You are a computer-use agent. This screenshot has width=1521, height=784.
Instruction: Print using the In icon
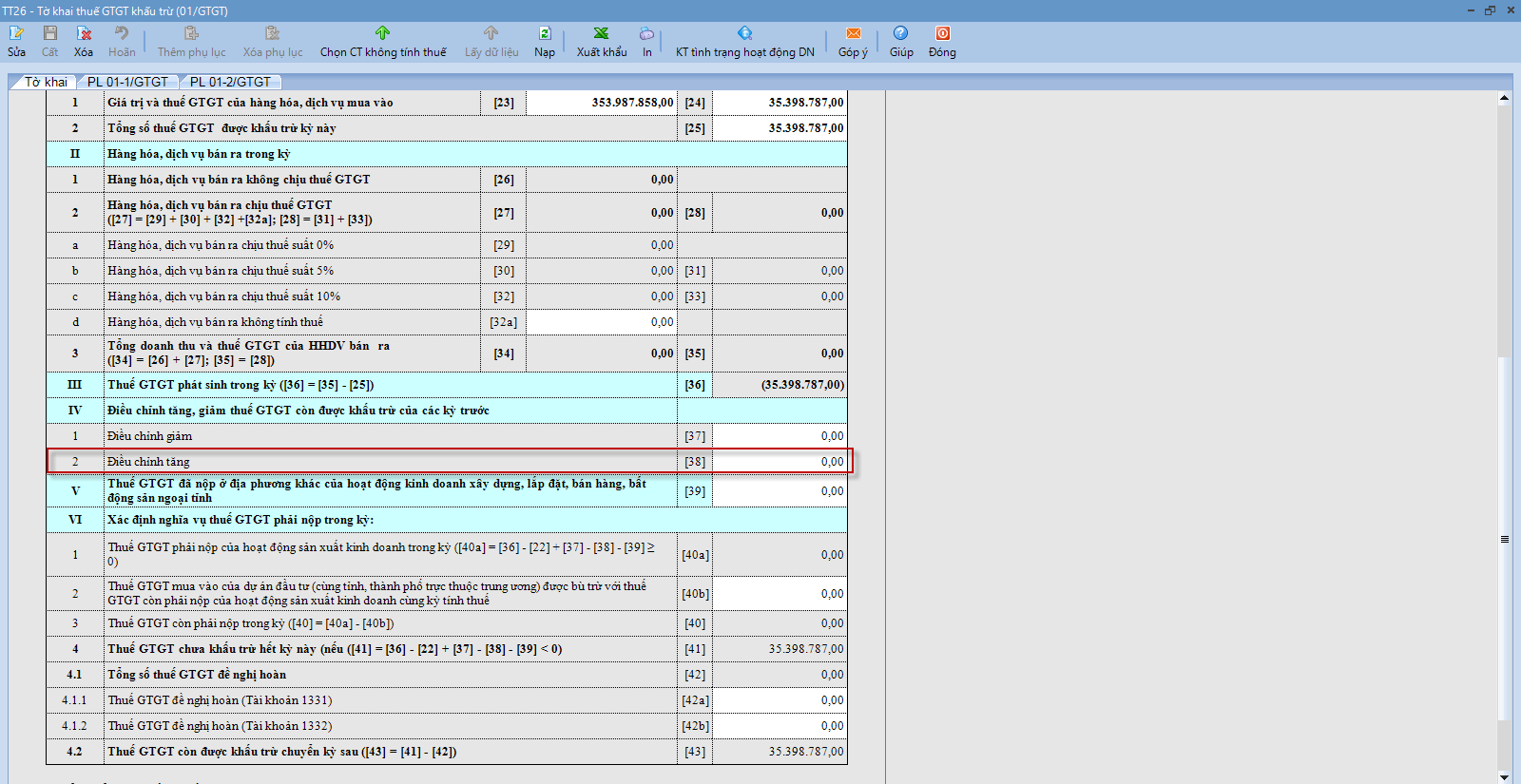(x=646, y=34)
